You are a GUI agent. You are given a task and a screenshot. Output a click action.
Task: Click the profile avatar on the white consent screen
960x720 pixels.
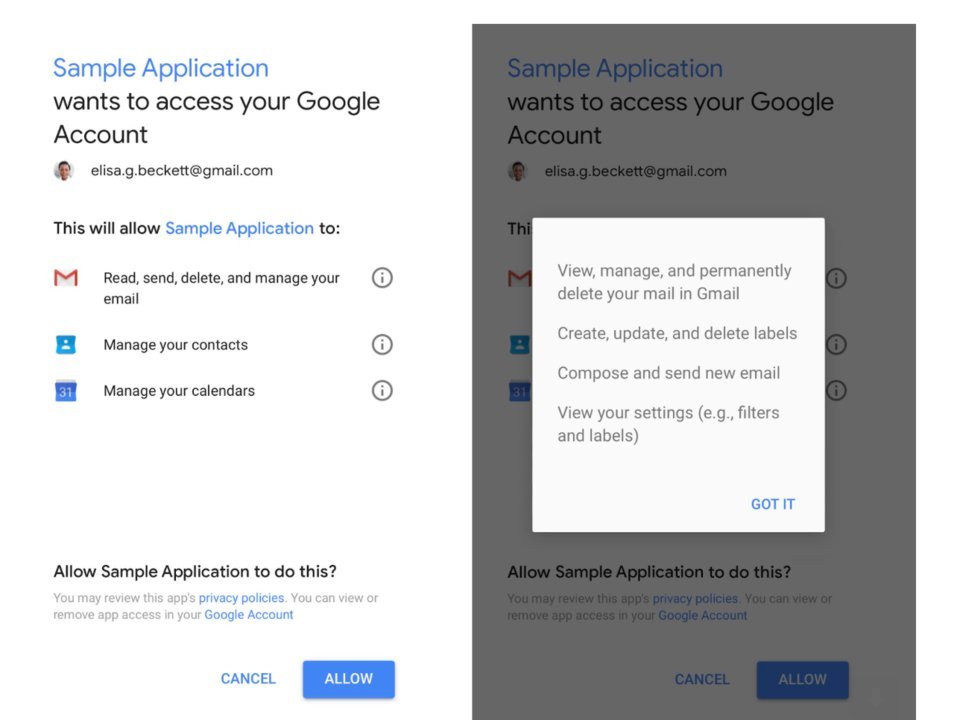pos(64,171)
